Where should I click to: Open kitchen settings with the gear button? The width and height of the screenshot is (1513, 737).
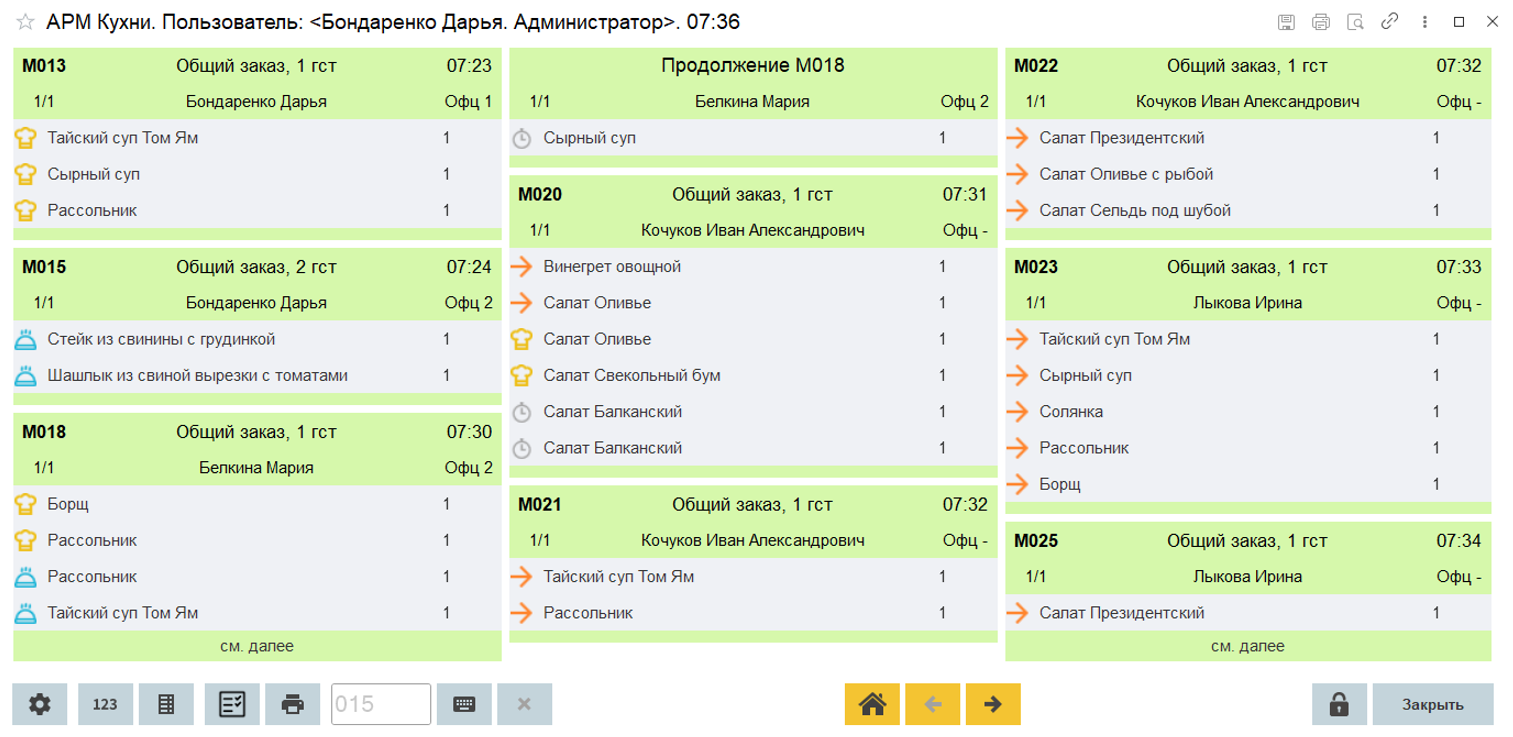click(39, 704)
